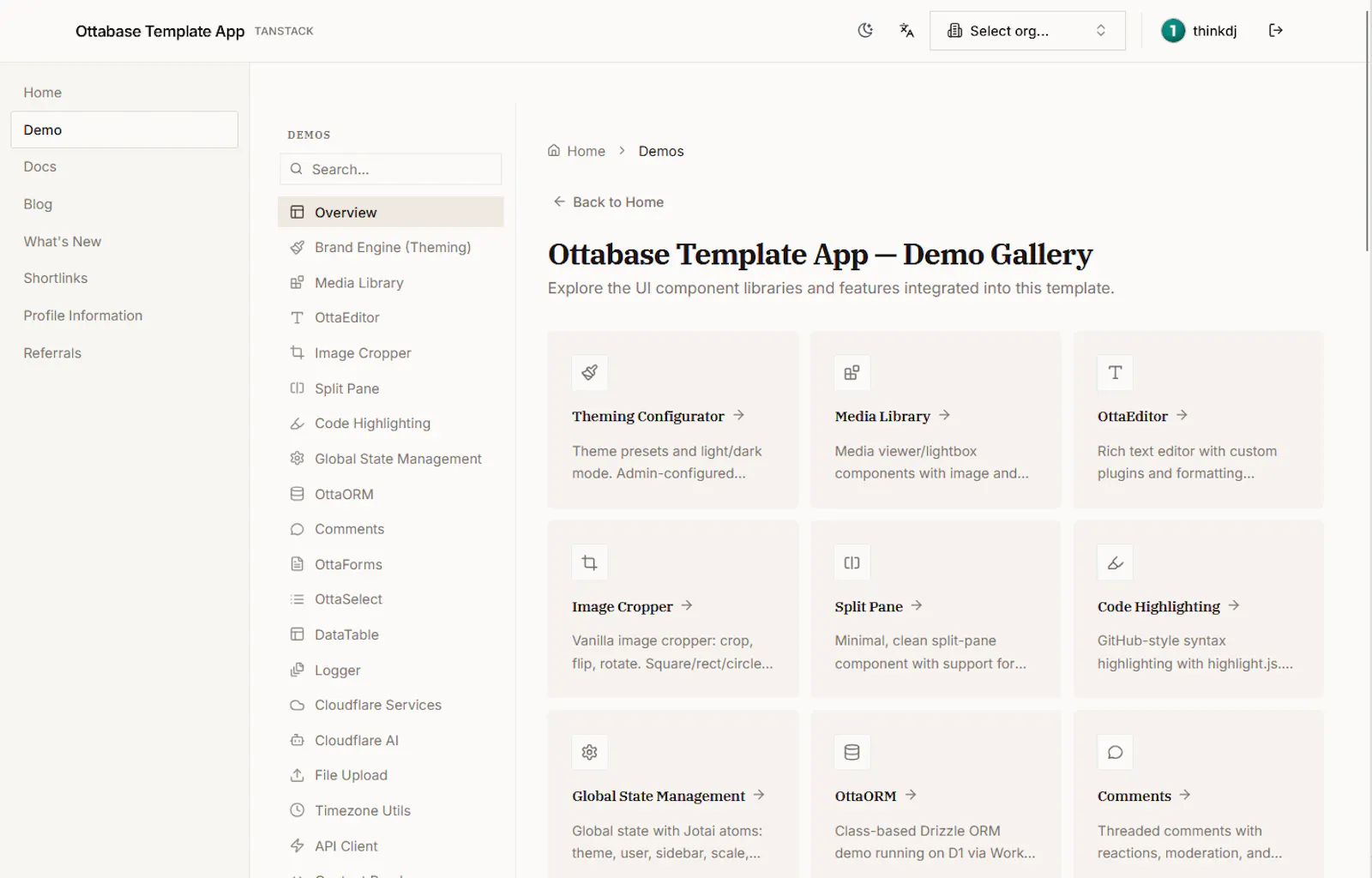Click Back to Home link
Screen dimensions: 1372x878
coord(608,202)
